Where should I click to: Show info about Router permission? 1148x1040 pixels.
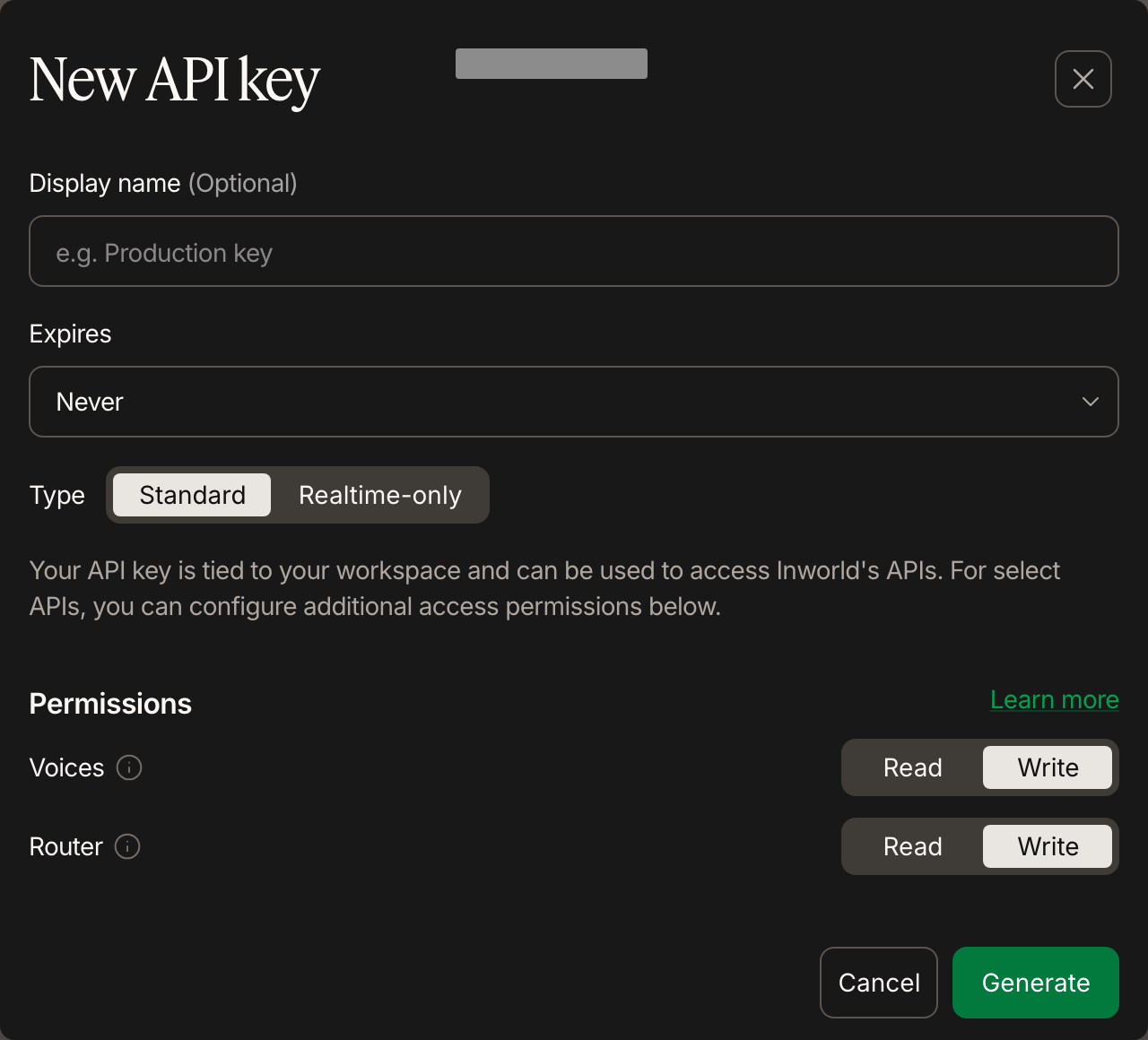127,846
